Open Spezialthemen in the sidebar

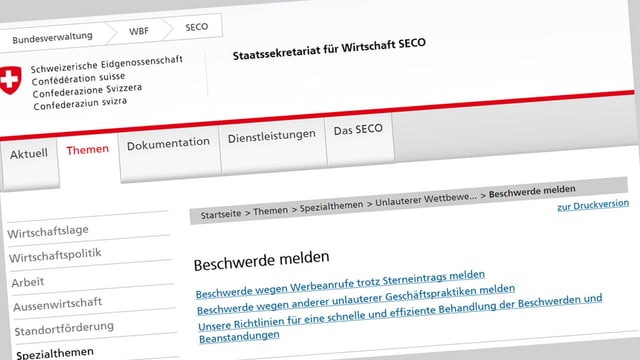point(55,353)
